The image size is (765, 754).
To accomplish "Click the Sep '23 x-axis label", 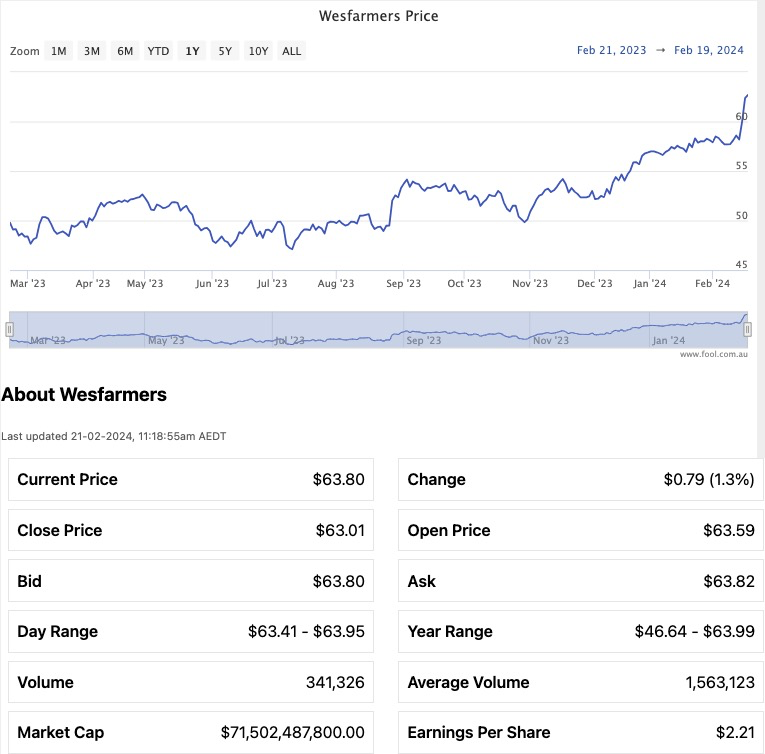I will (403, 284).
